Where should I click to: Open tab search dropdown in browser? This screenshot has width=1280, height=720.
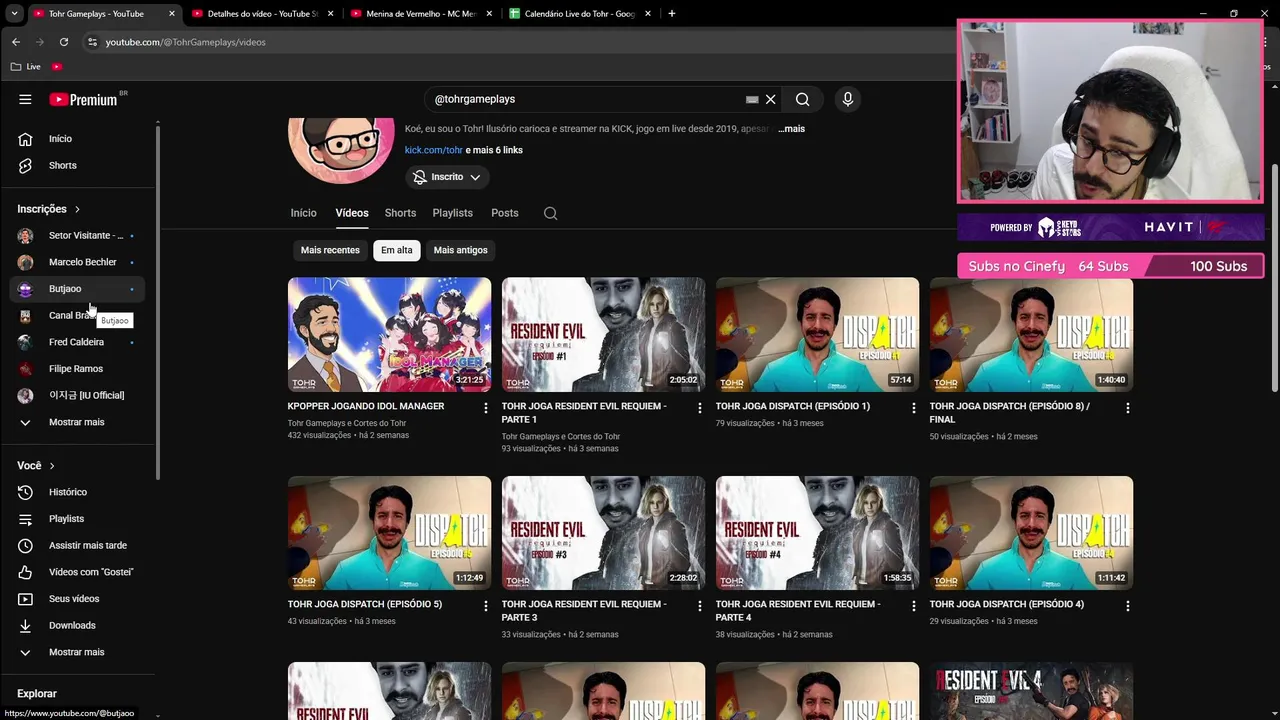14,14
